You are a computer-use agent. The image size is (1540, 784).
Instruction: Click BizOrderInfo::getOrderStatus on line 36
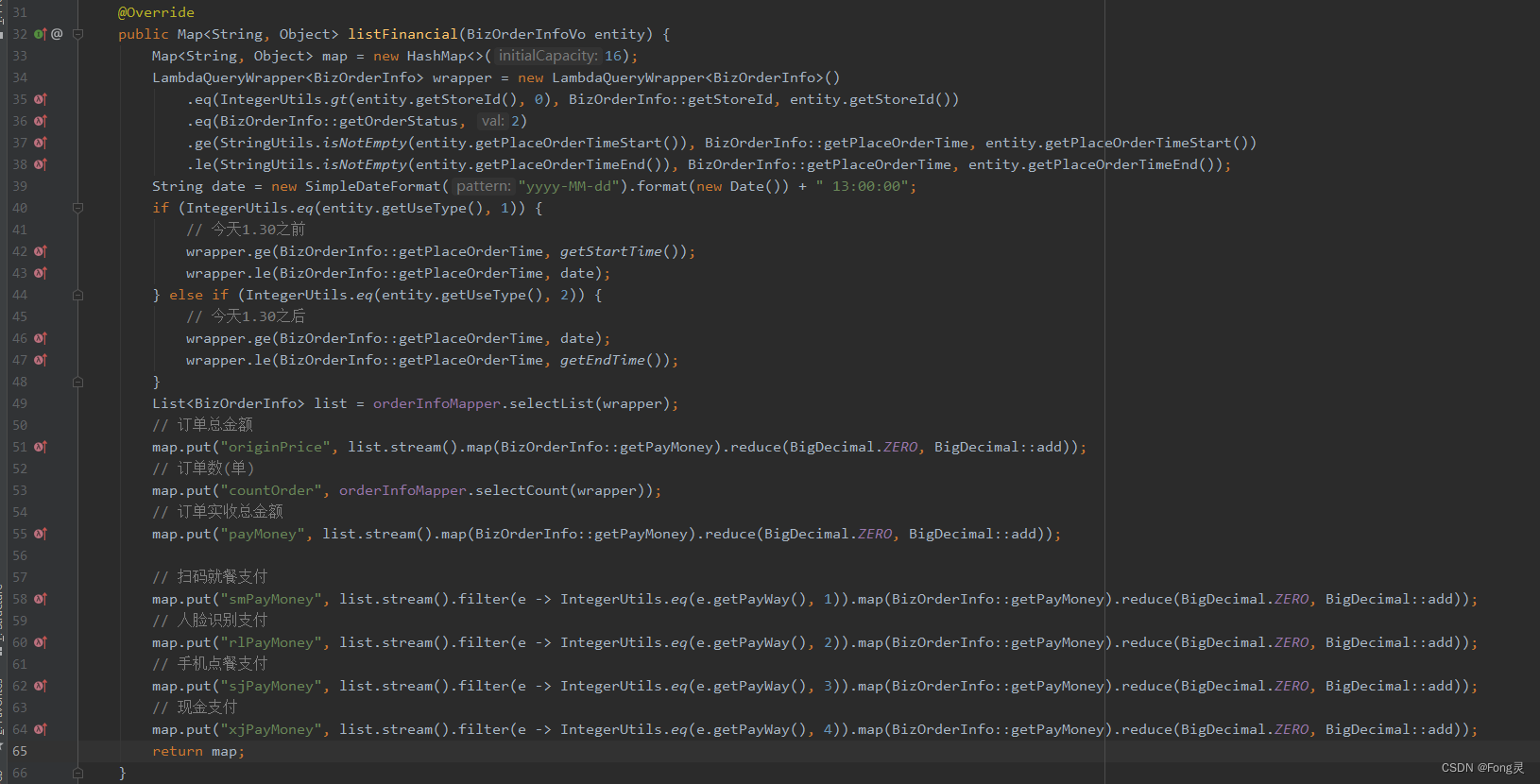pyautogui.click(x=339, y=121)
